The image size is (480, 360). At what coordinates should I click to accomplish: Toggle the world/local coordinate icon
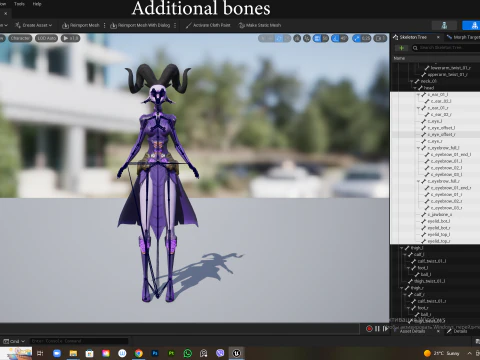297,39
